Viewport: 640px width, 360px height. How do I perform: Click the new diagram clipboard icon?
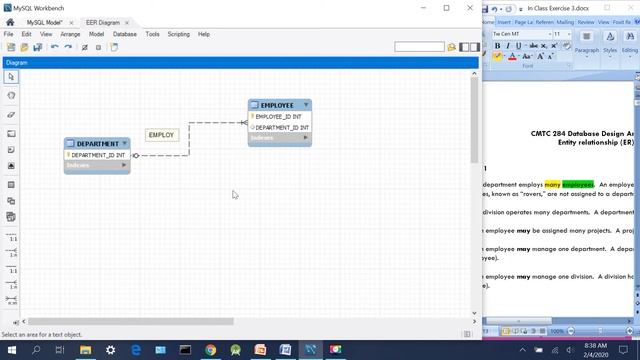click(114, 47)
